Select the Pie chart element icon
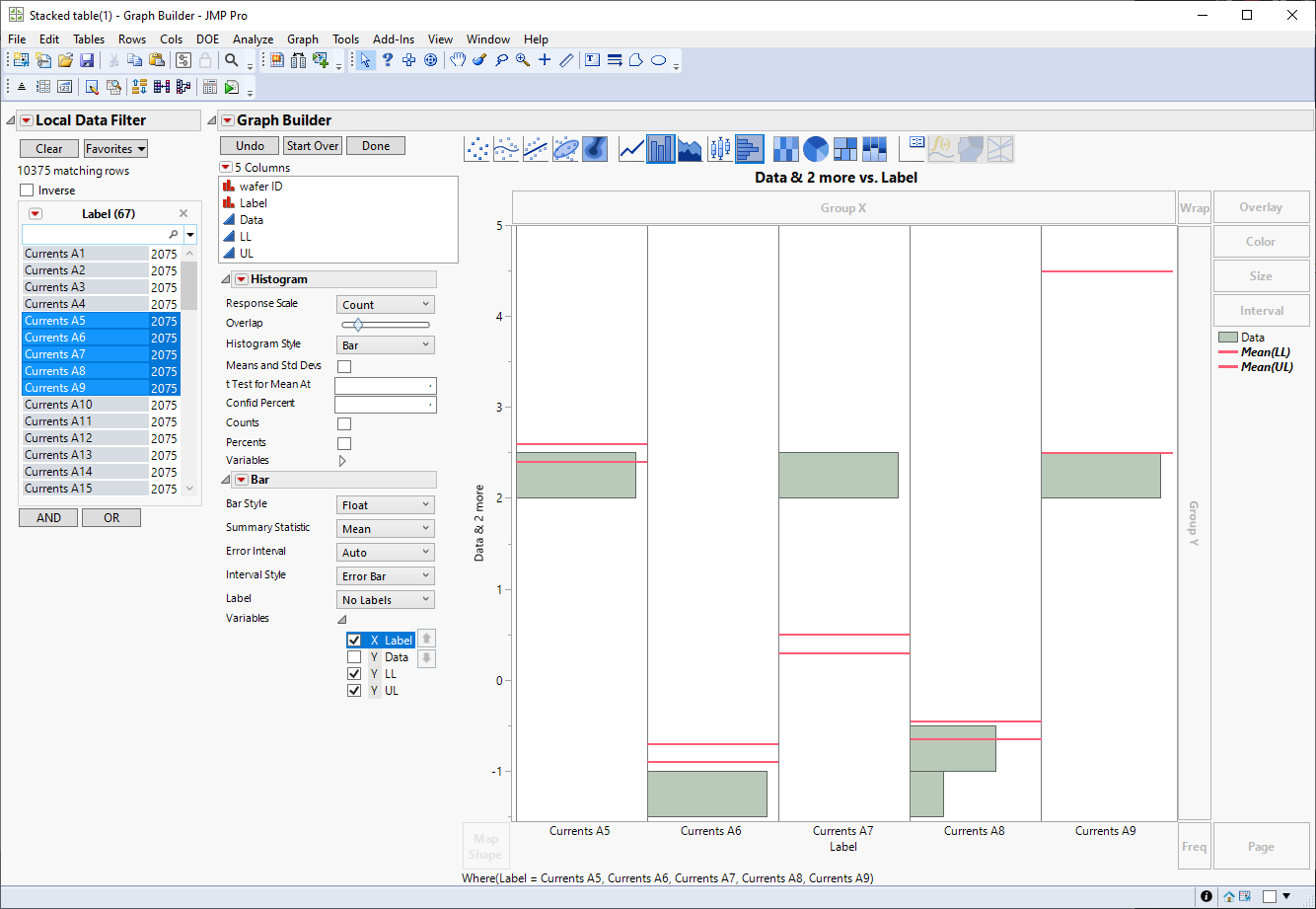Screen dimensions: 1316x909 coord(816,149)
